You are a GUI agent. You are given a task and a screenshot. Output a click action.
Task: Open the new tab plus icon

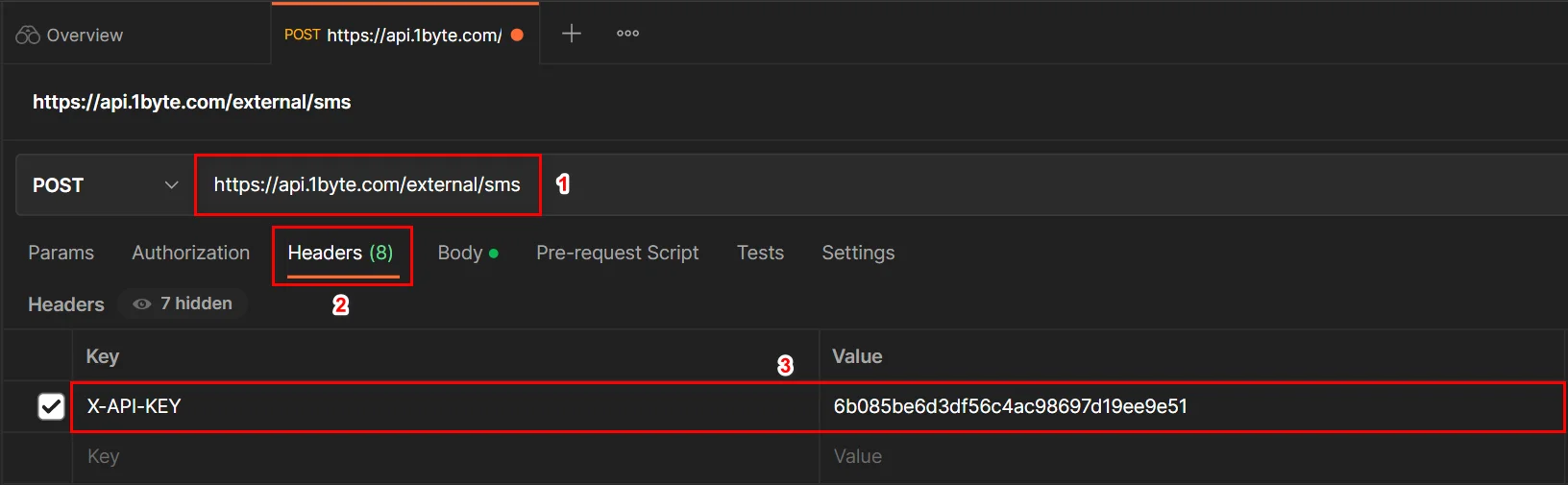pyautogui.click(x=572, y=34)
